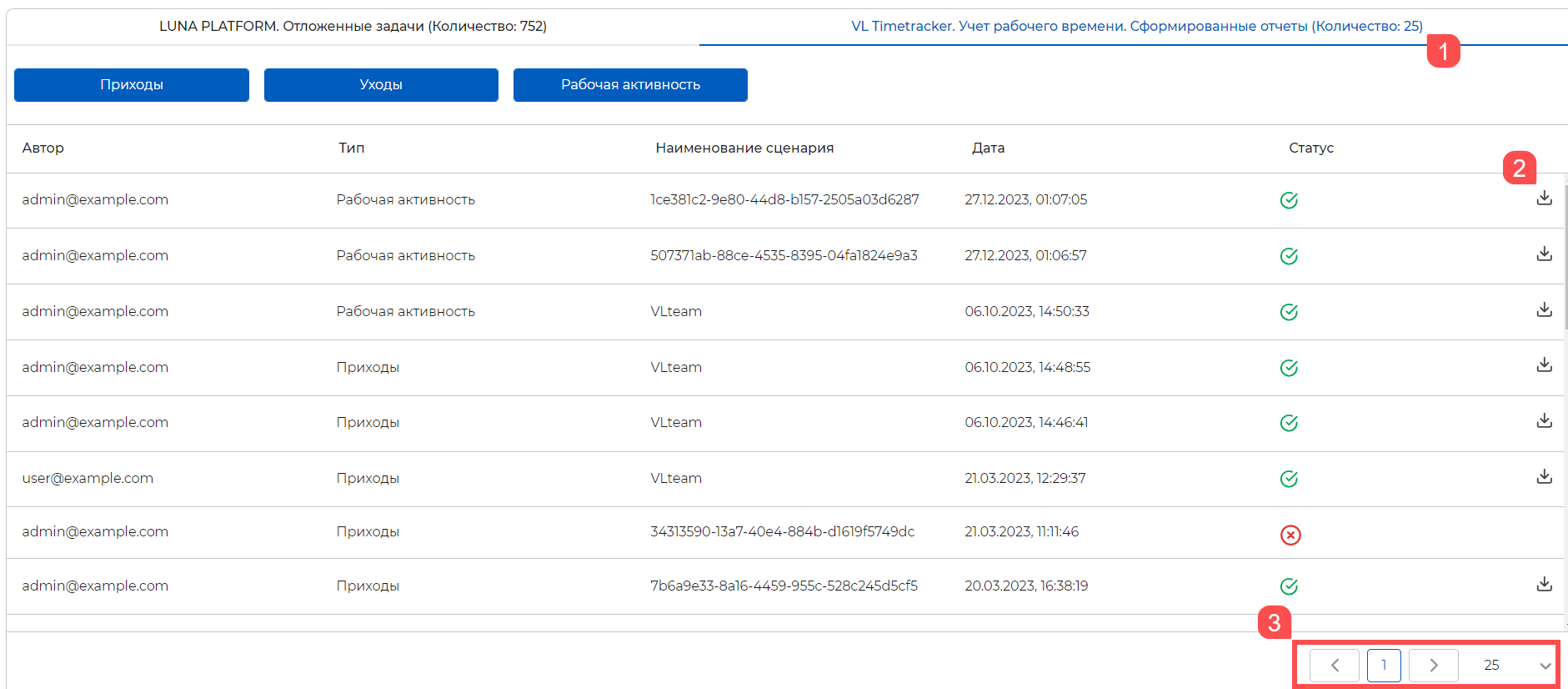
Task: Download report dated 06.10.2023, 14:46:41
Action: click(1544, 420)
